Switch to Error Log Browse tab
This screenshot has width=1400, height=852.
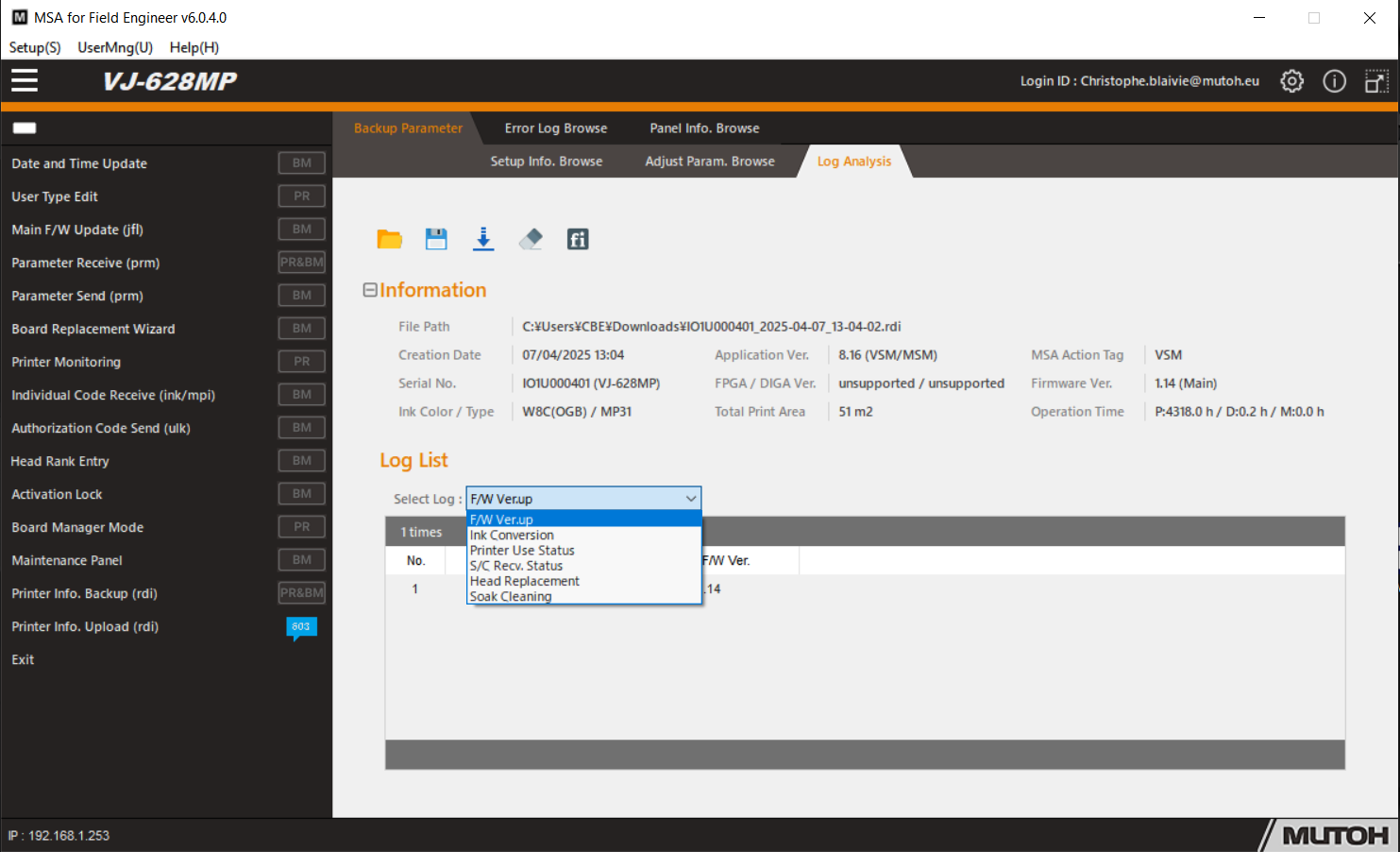(x=556, y=128)
